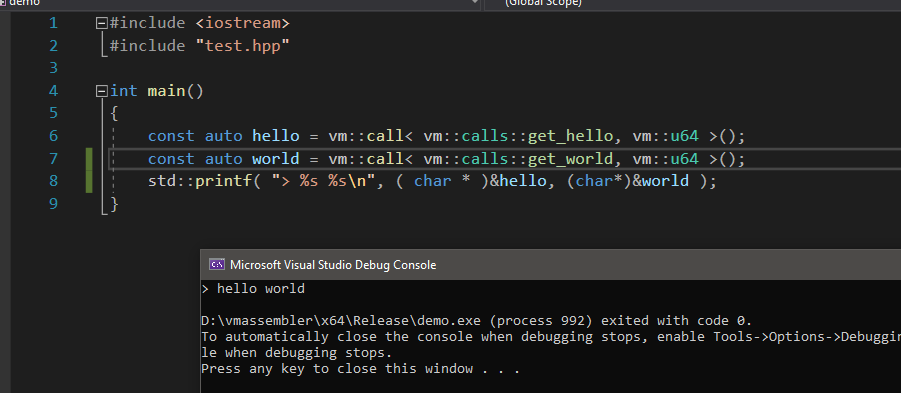The width and height of the screenshot is (901, 393).
Task: Click the "To automatically close the console" line
Action: pyautogui.click(x=551, y=337)
